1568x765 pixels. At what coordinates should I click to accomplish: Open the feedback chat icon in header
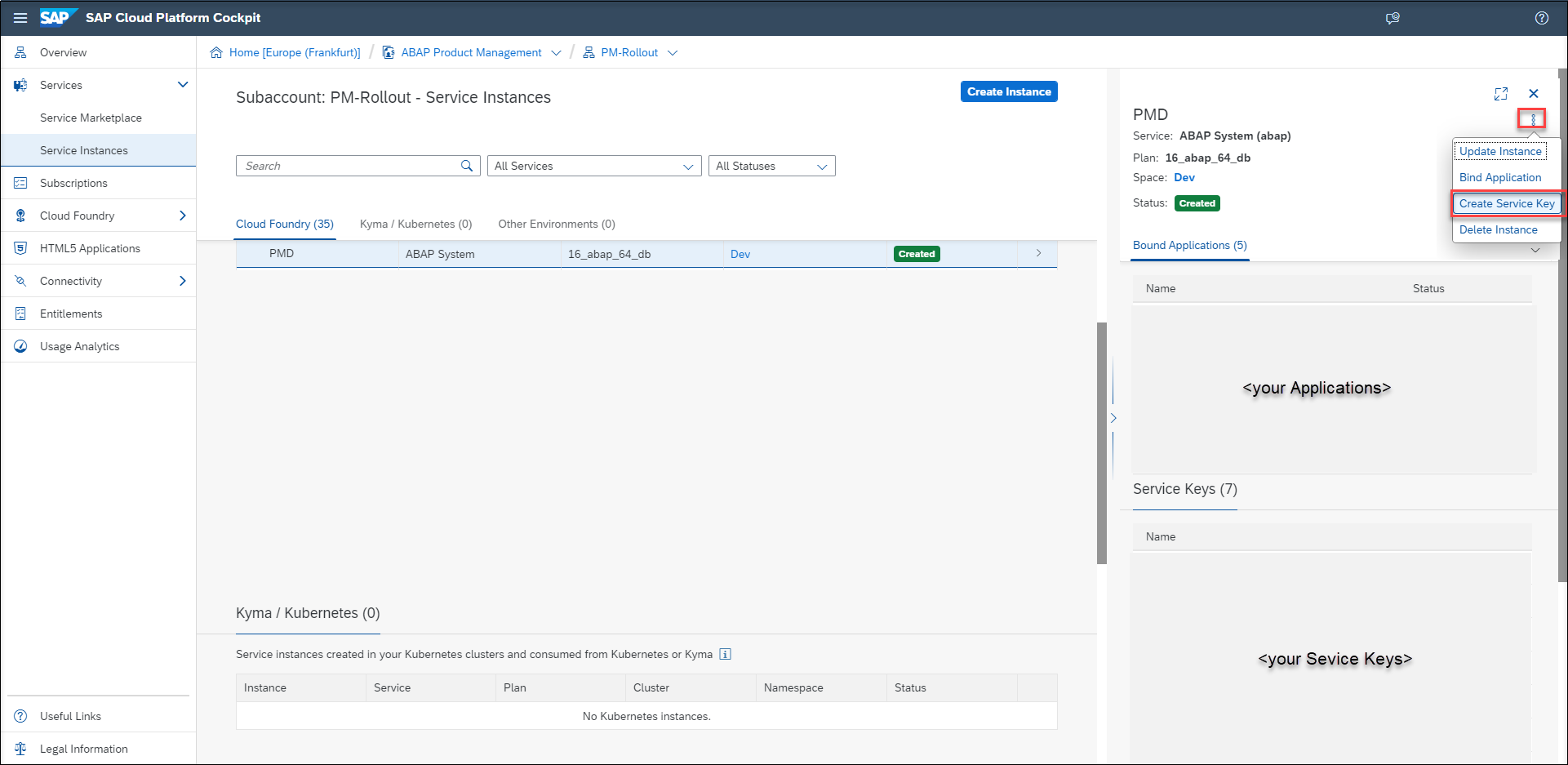pyautogui.click(x=1393, y=18)
